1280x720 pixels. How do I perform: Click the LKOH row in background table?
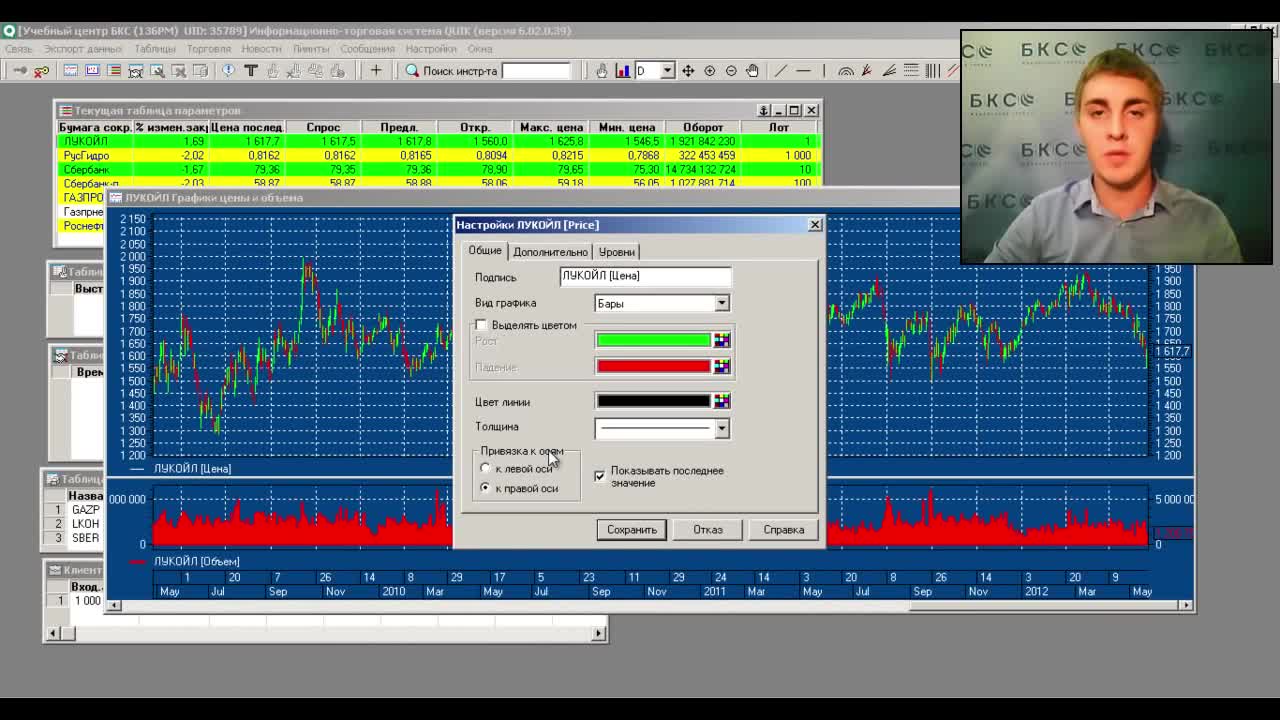[x=85, y=524]
